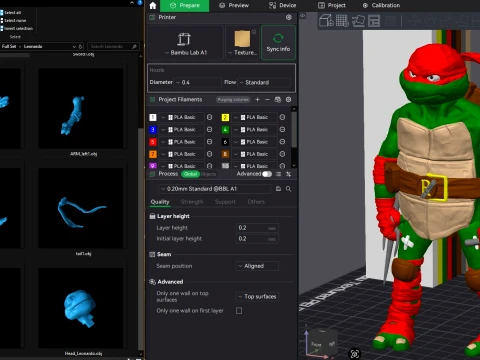Select the Support settings tab

pyautogui.click(x=225, y=202)
